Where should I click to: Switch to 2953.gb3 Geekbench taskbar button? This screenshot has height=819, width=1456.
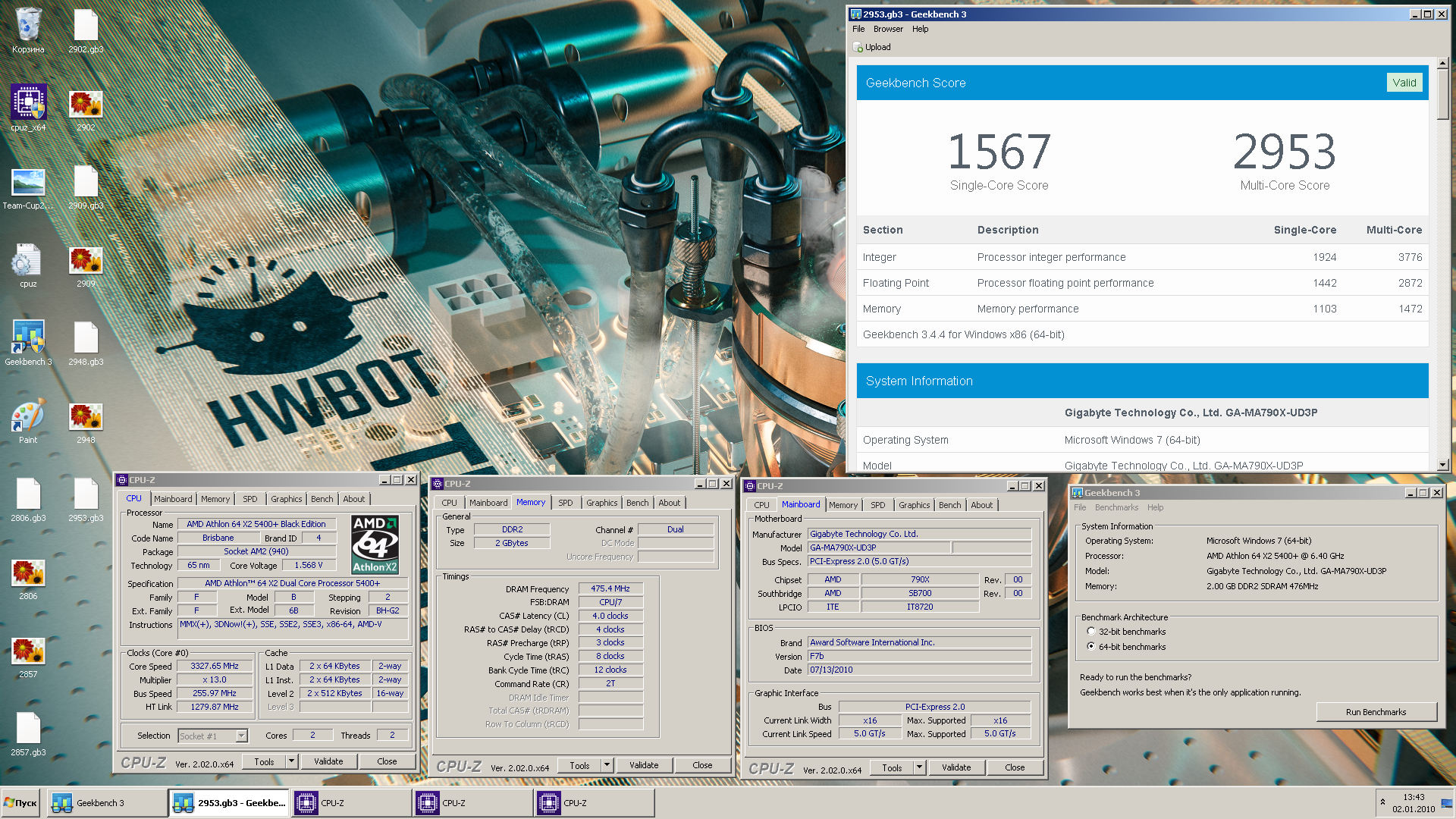coord(229,803)
